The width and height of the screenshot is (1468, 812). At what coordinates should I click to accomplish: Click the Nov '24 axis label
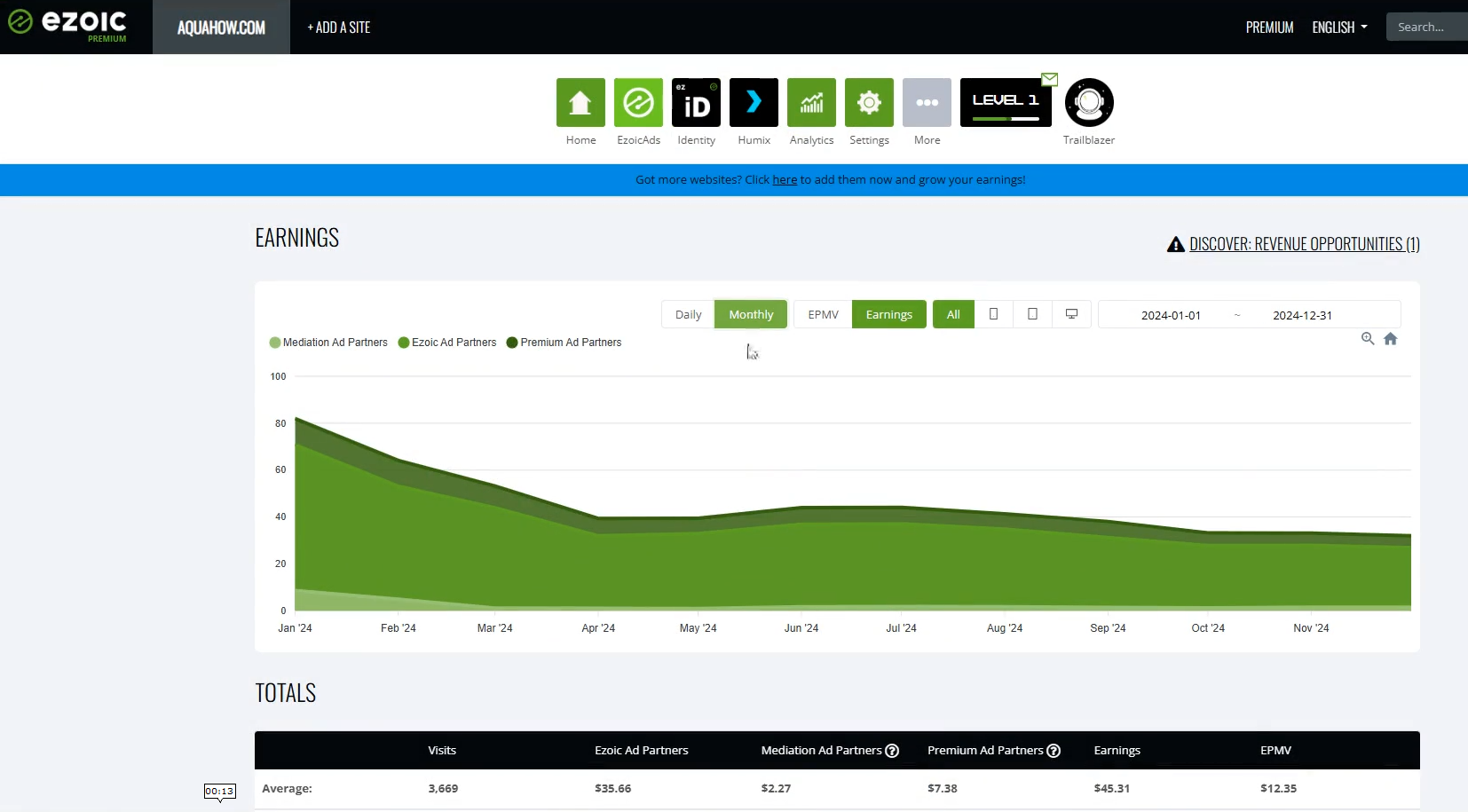(1311, 628)
